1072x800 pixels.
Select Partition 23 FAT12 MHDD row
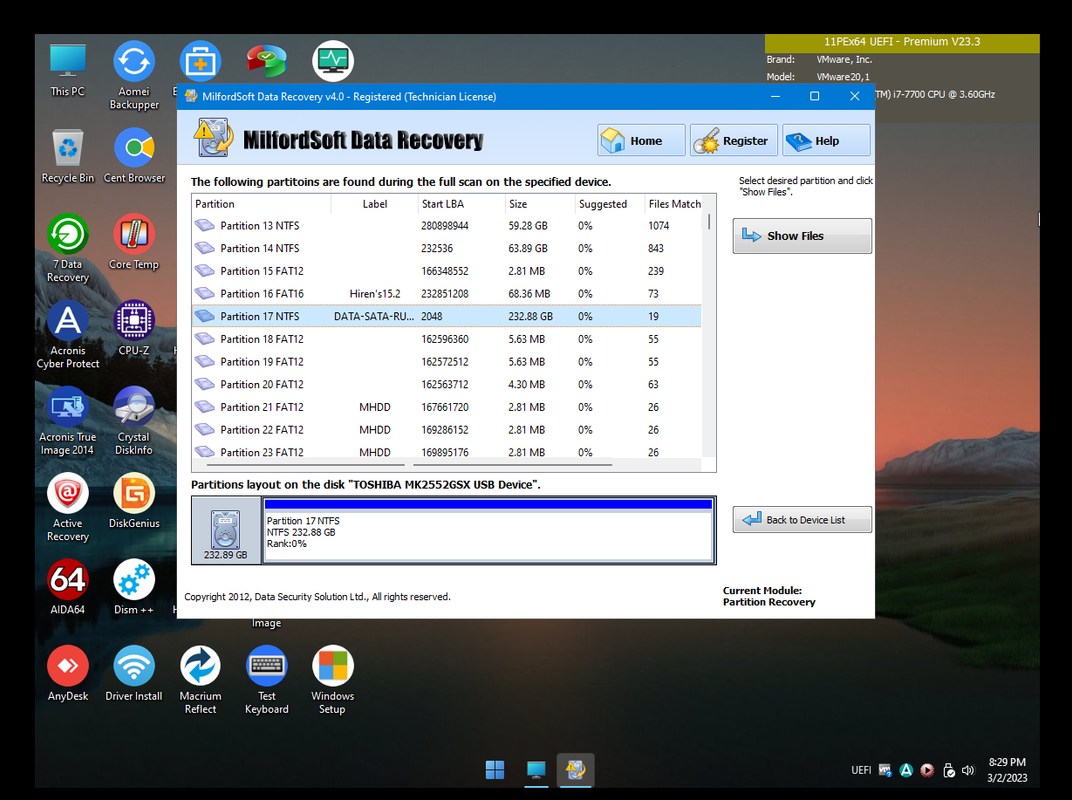point(447,451)
